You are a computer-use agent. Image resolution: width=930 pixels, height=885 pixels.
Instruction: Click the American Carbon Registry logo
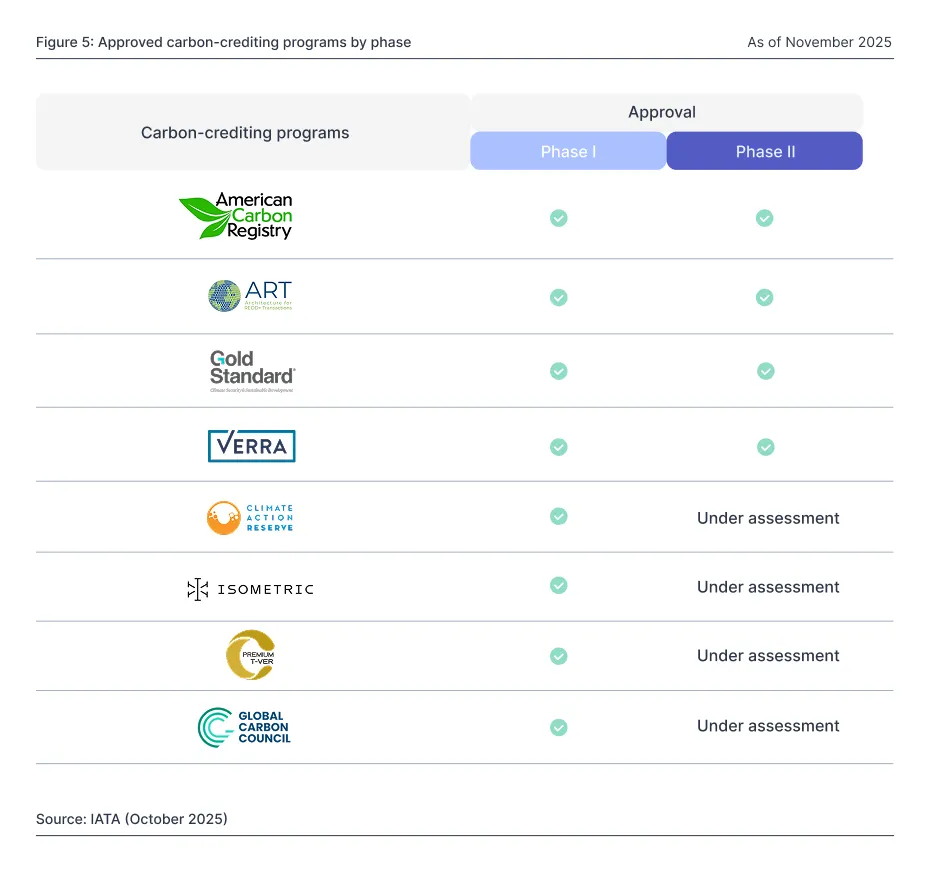pyautogui.click(x=235, y=216)
